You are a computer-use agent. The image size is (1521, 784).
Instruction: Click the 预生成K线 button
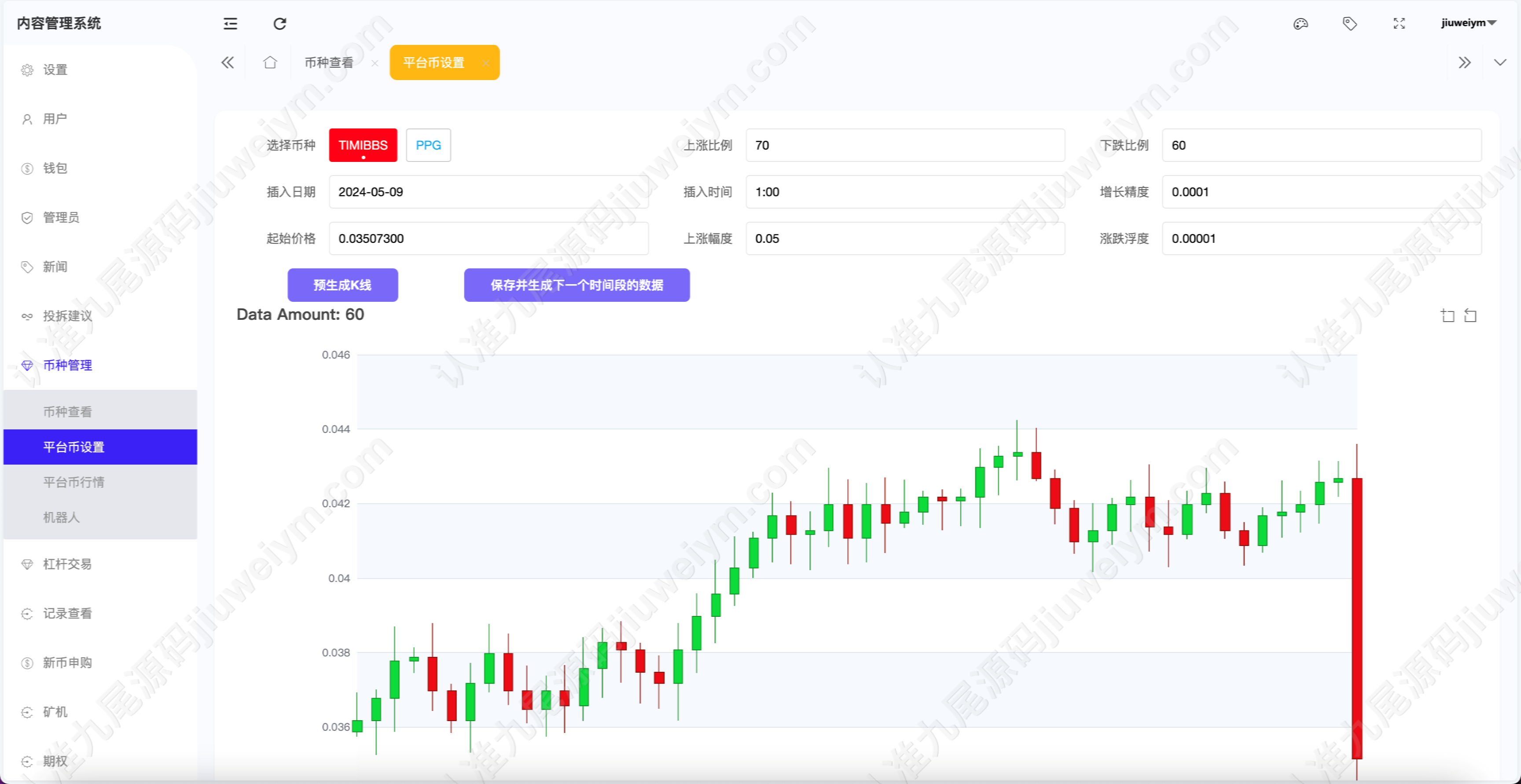pyautogui.click(x=342, y=285)
